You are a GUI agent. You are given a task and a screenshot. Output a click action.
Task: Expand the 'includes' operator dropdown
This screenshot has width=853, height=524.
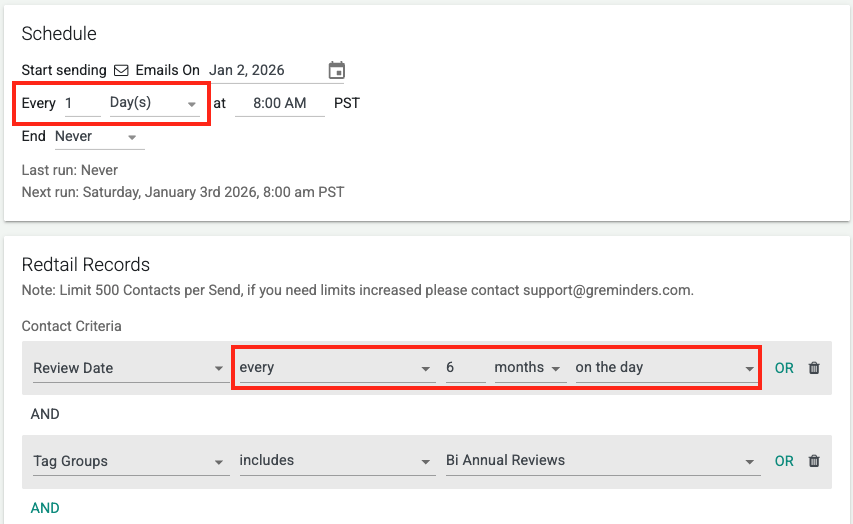point(335,461)
